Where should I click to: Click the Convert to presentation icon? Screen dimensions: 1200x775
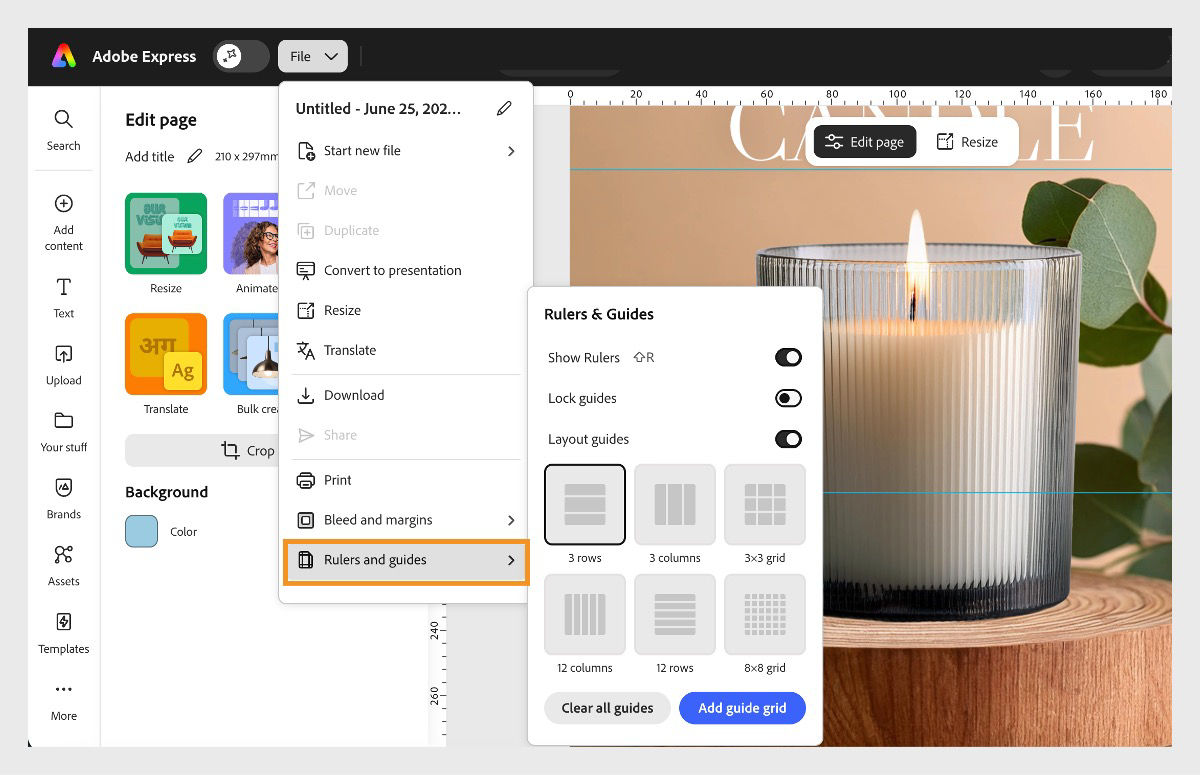pyautogui.click(x=306, y=270)
